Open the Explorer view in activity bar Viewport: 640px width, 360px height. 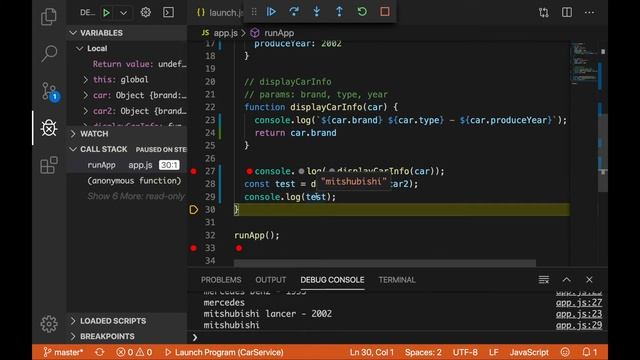(49, 16)
